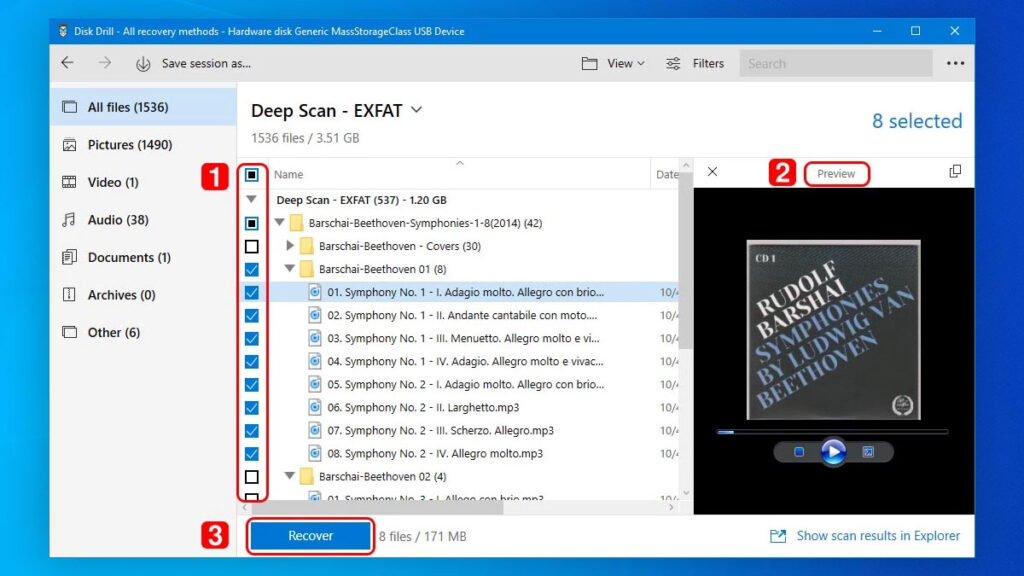Check the Barschai-Beethoven - Covers checkbox
Image resolution: width=1024 pixels, height=576 pixels.
click(251, 246)
